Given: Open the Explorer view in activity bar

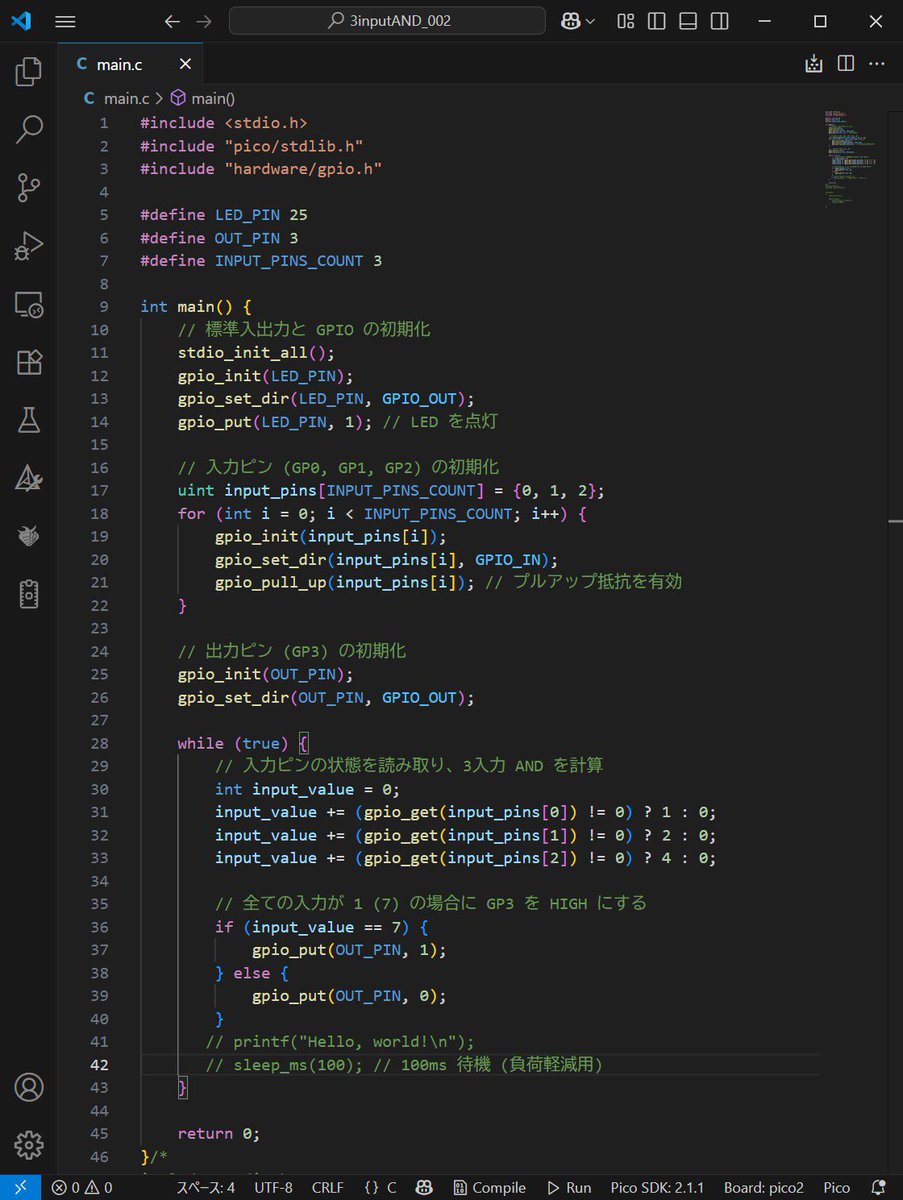Looking at the screenshot, I should (x=29, y=71).
